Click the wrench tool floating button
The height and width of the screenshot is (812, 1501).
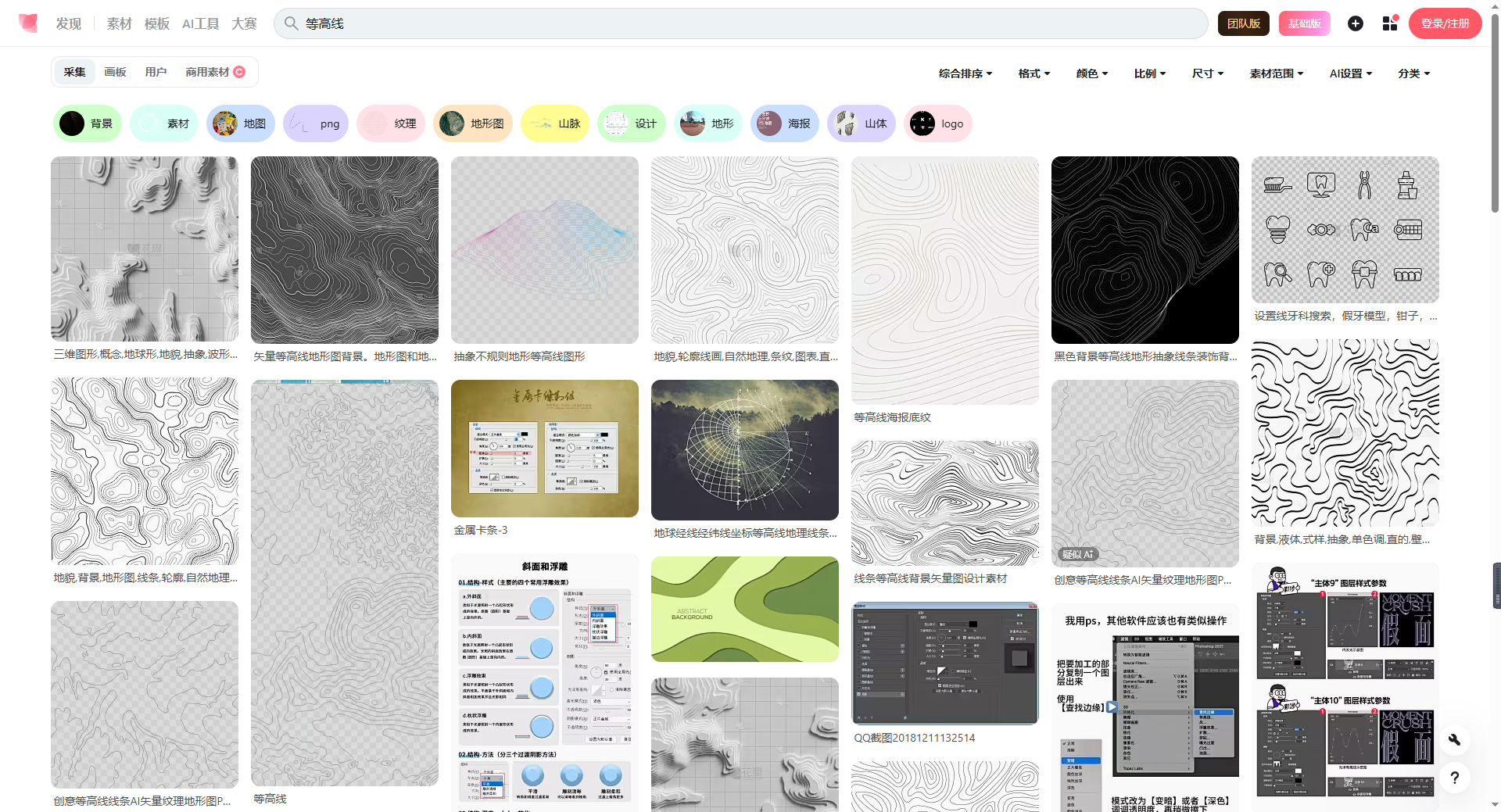tap(1455, 739)
